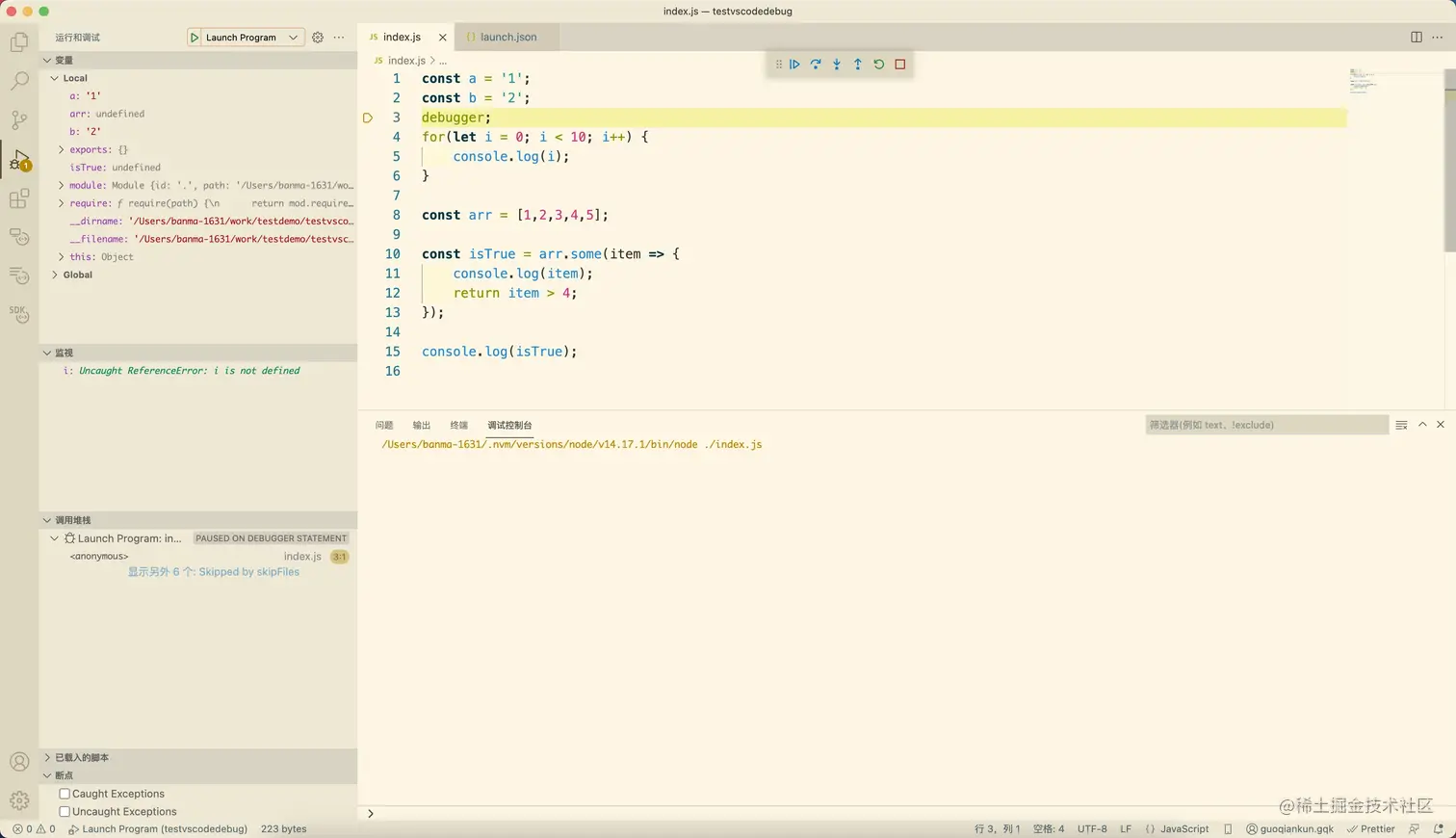Switch to the launch.json editor tab

[x=507, y=38]
